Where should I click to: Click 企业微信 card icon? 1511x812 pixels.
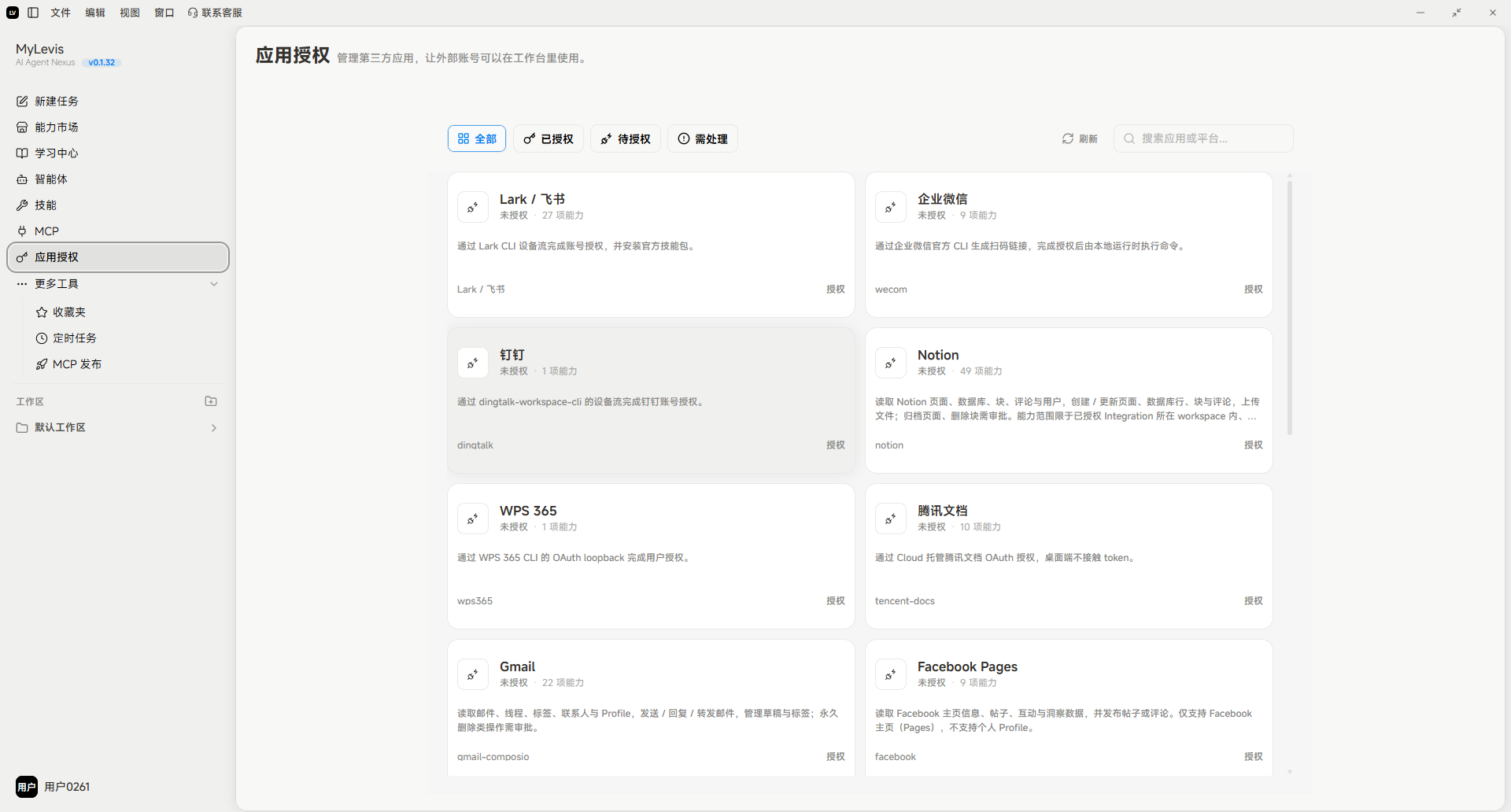click(x=891, y=207)
